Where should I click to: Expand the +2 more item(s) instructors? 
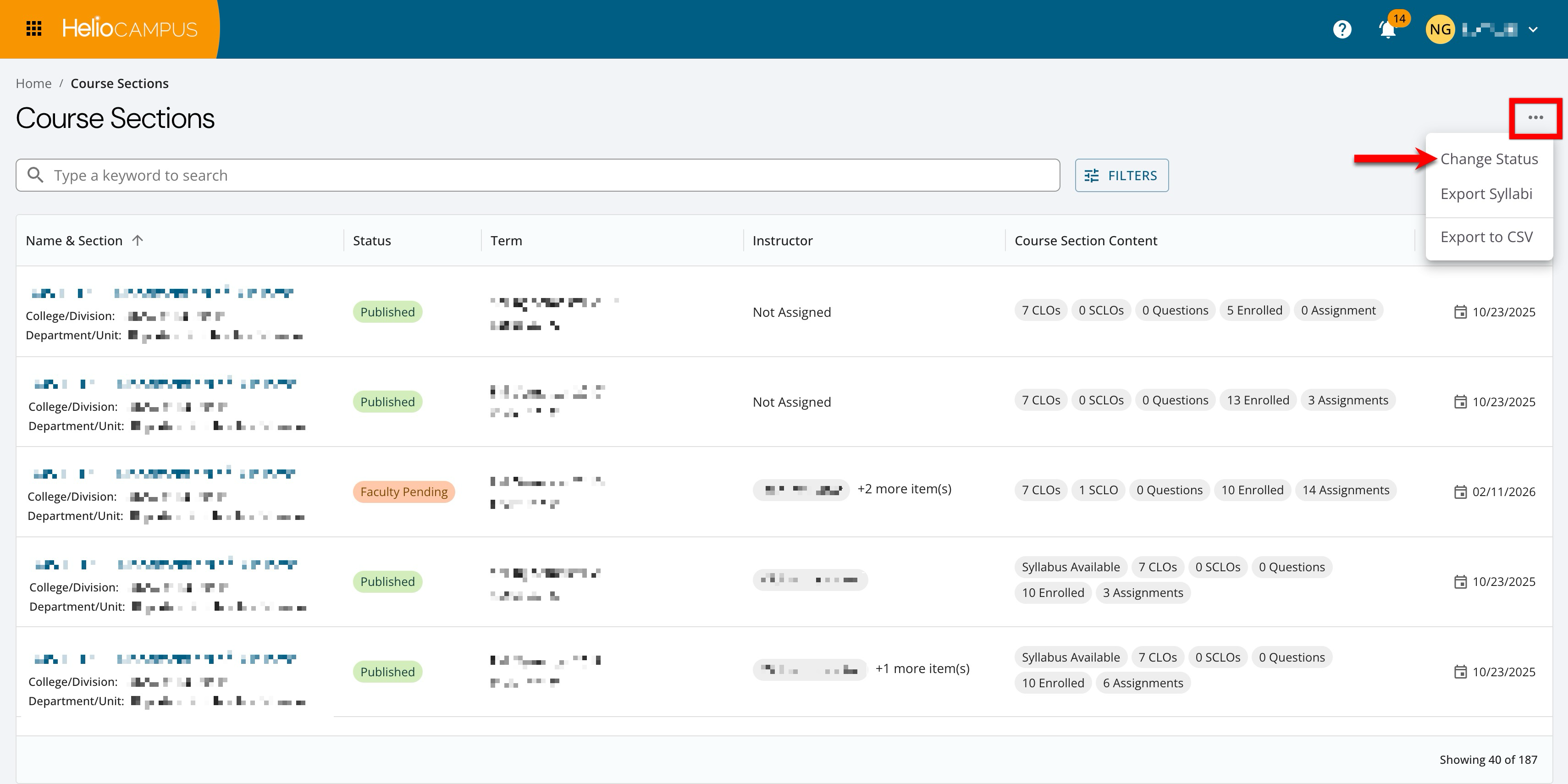[x=904, y=489]
